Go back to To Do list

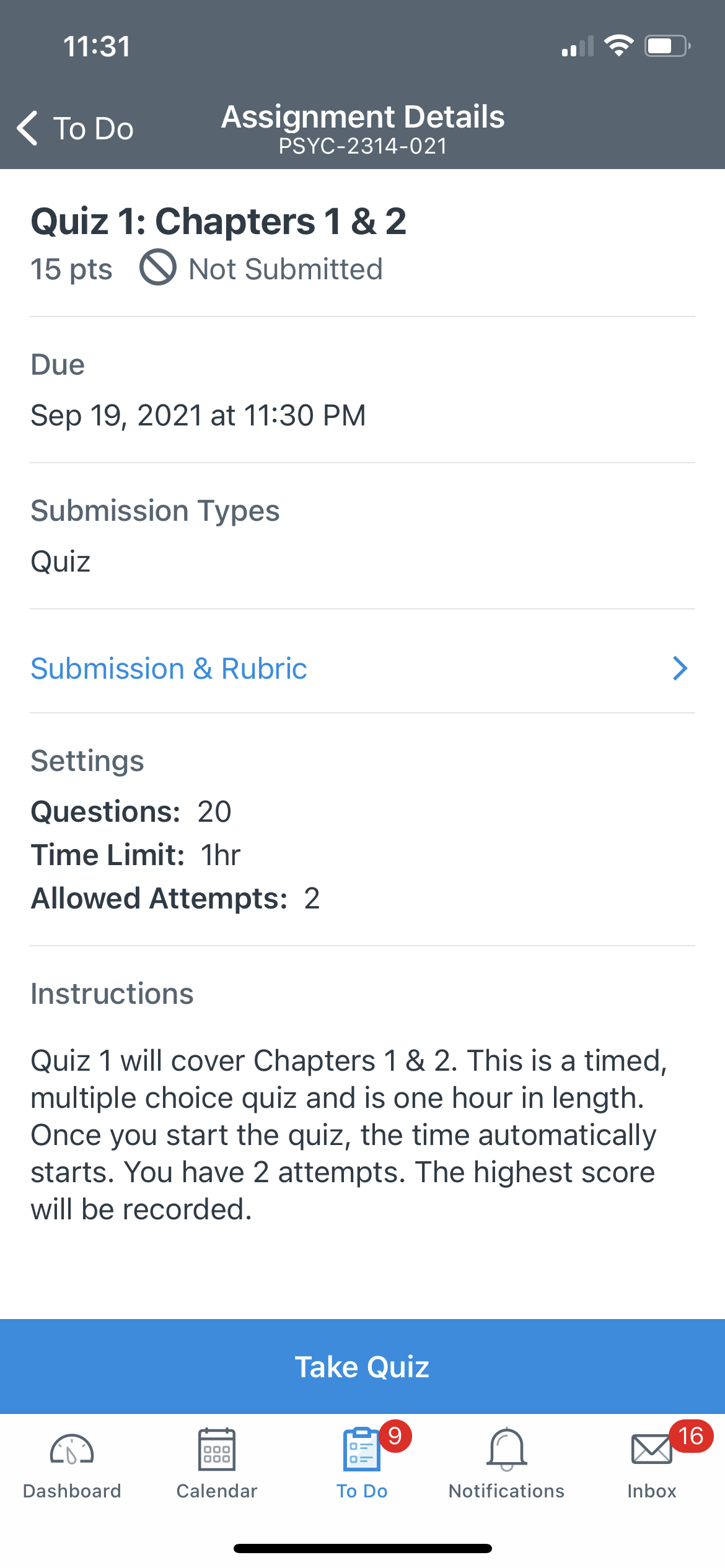tap(75, 128)
